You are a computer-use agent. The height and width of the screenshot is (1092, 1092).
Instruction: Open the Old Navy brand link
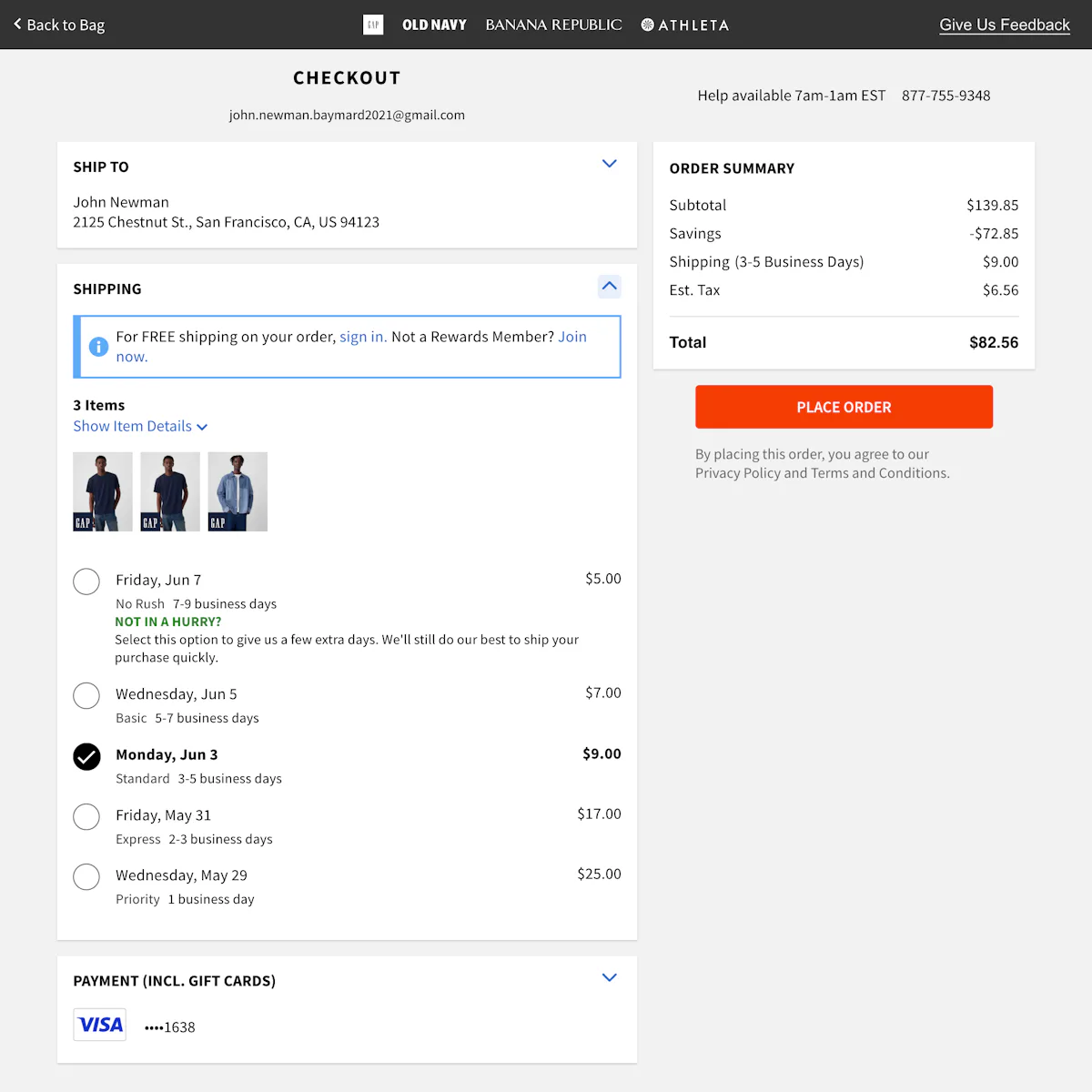pos(434,25)
